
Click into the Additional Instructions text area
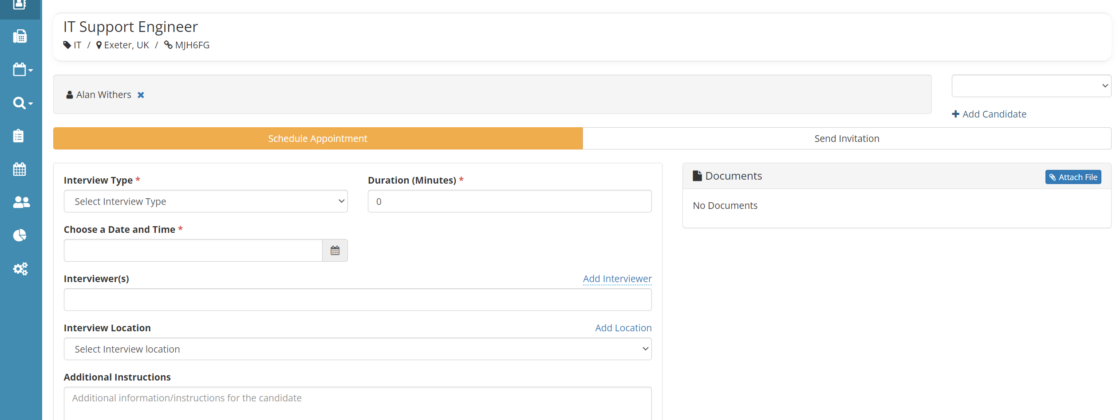357,403
